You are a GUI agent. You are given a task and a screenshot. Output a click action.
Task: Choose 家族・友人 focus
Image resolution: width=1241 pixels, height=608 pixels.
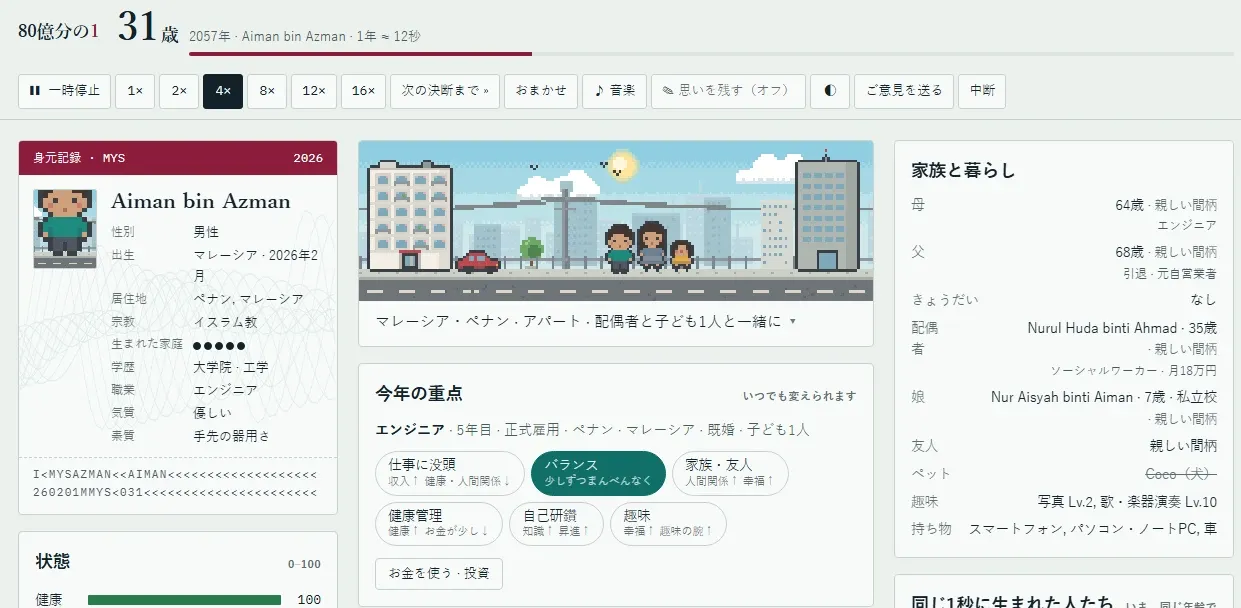[729, 473]
